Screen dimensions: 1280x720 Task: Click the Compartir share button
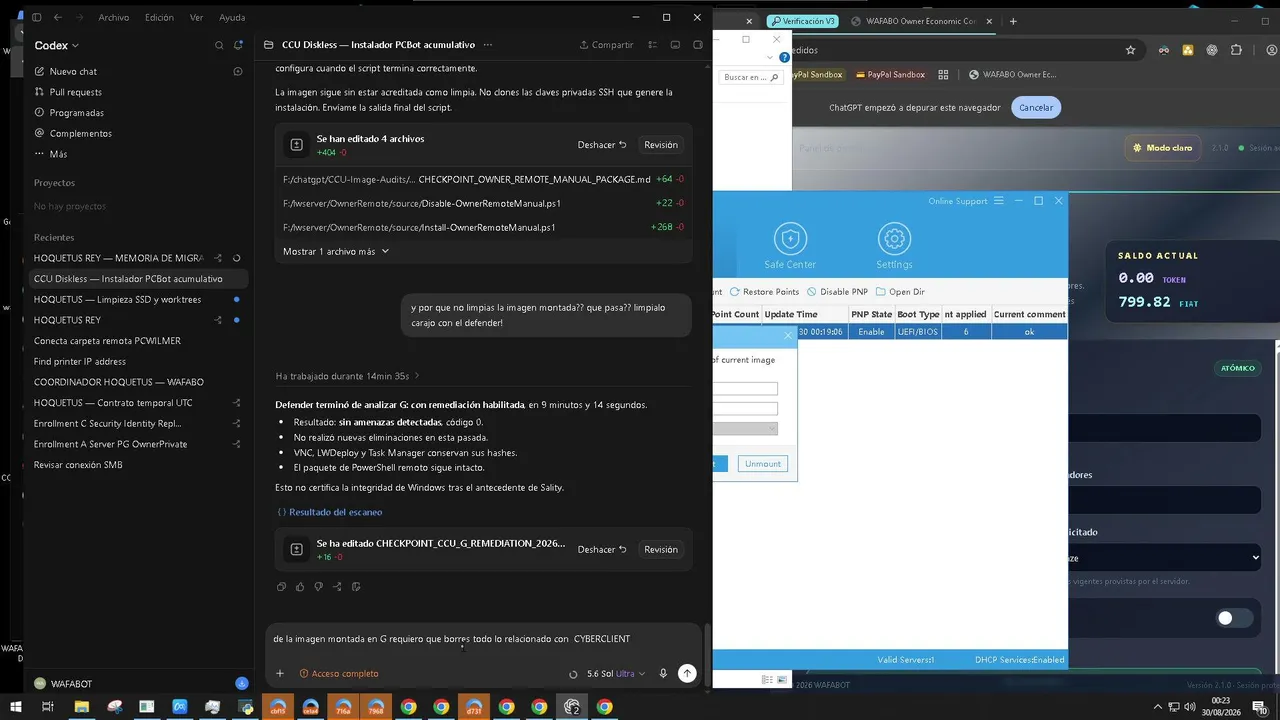[x=606, y=45]
